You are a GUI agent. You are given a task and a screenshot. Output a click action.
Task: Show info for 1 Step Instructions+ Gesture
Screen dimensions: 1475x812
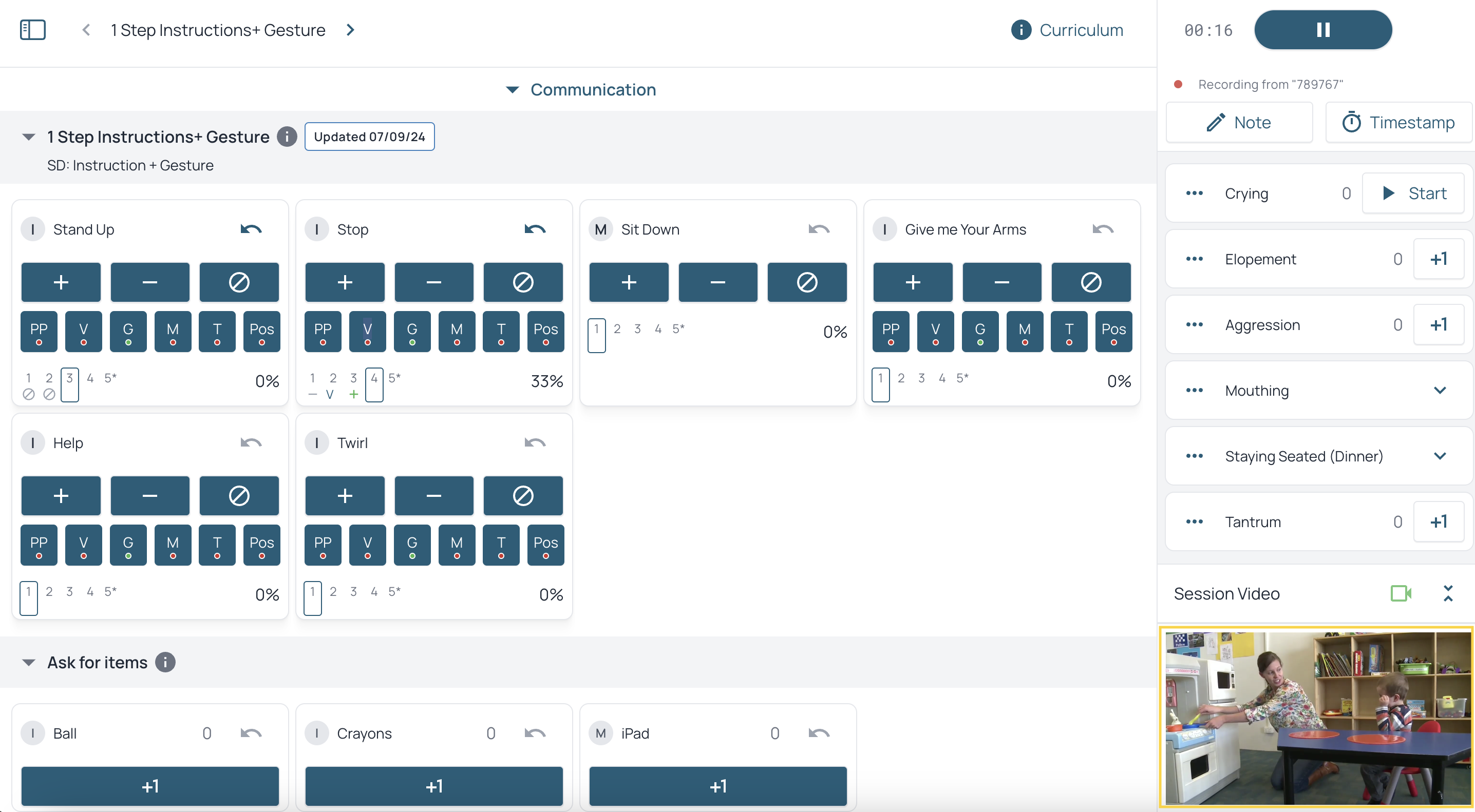[287, 137]
